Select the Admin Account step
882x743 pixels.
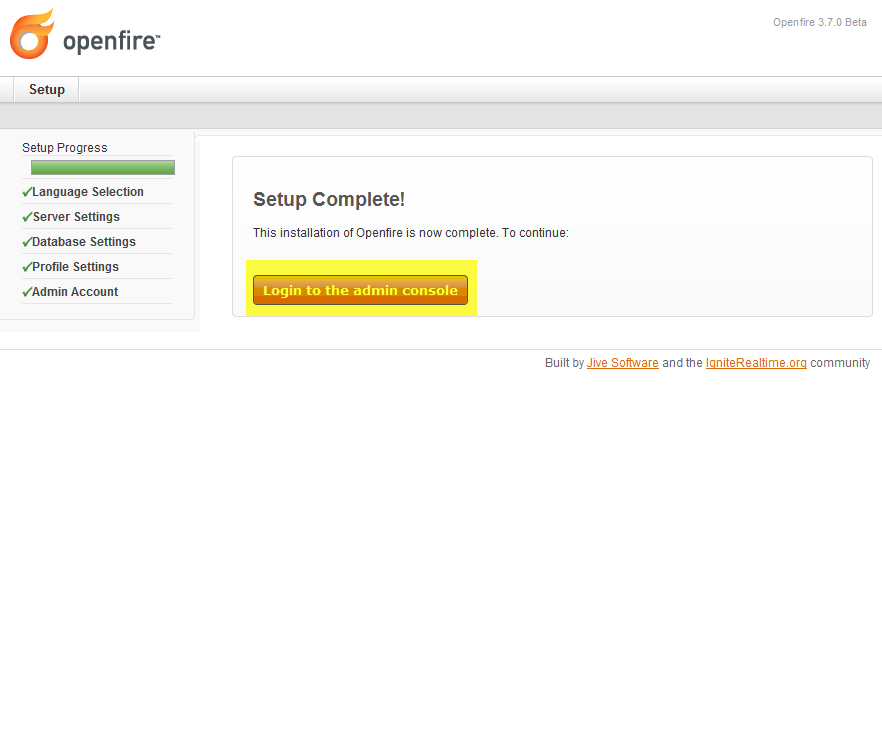point(75,292)
